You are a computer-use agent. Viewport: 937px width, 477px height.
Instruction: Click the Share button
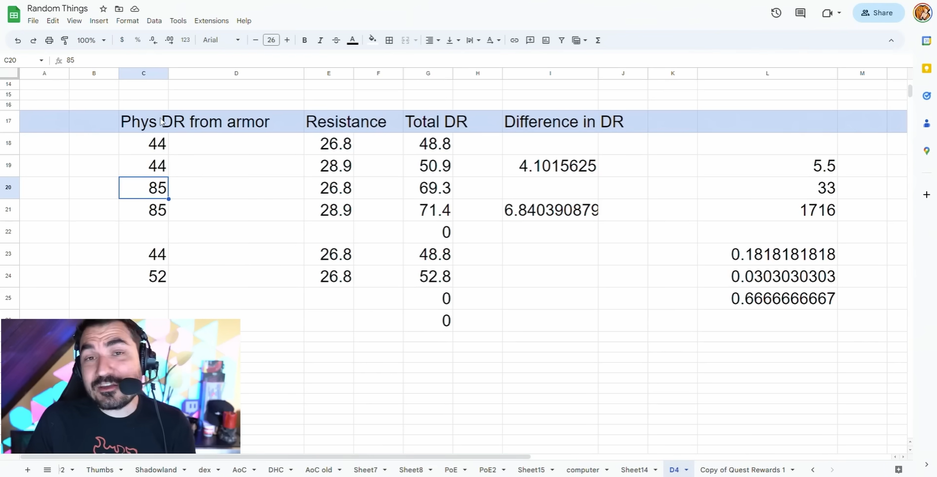tap(878, 13)
